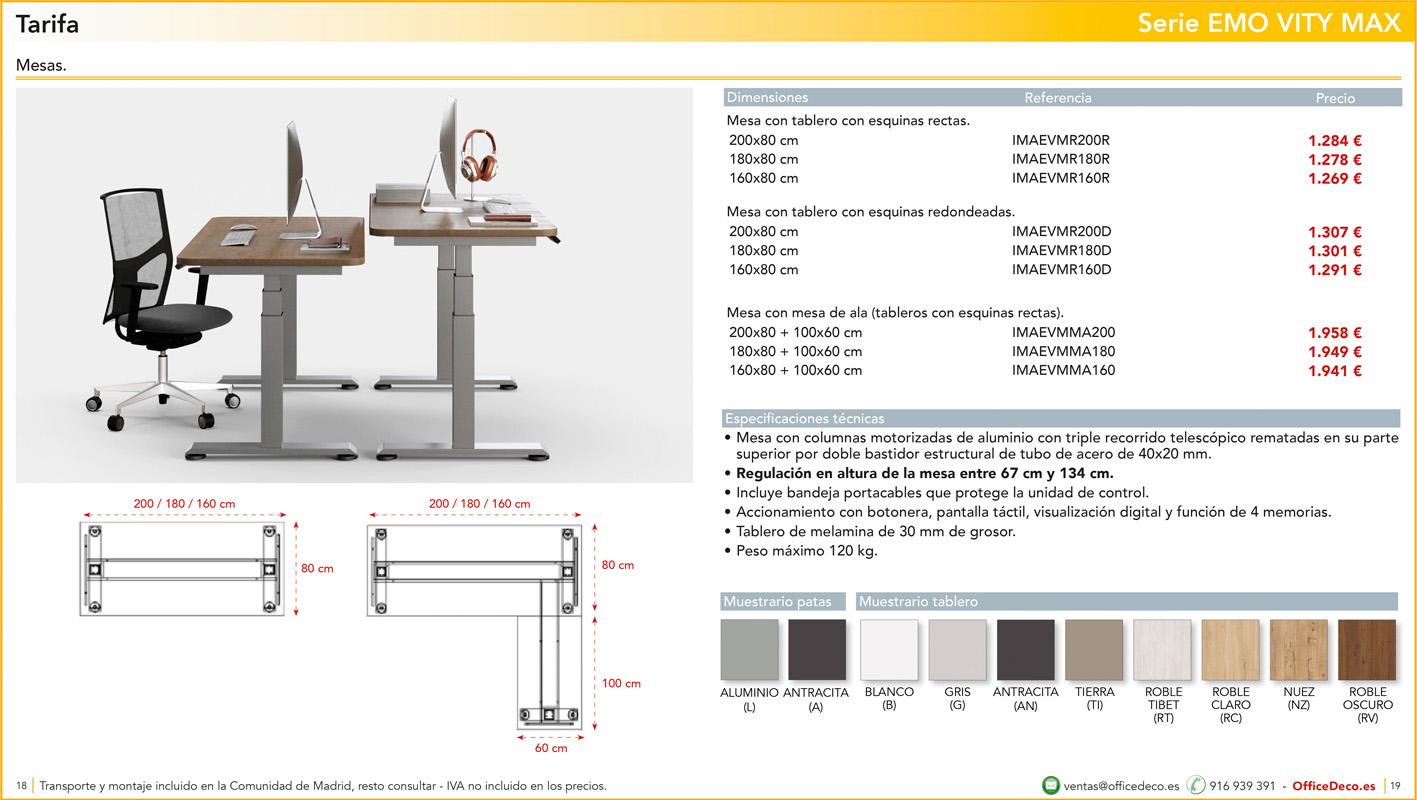Image resolution: width=1417 pixels, height=800 pixels.
Task: Click the Precio column header
Action: (x=1335, y=98)
